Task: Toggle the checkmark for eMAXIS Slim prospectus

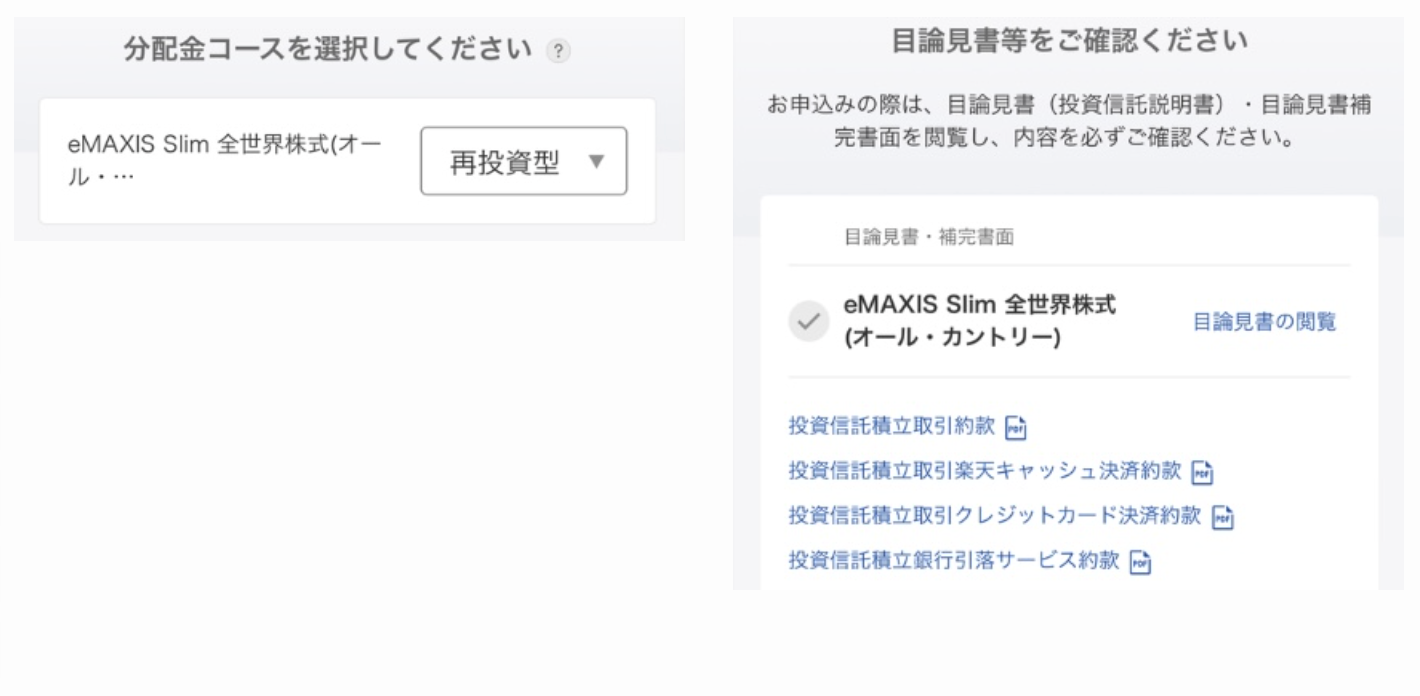Action: point(809,322)
